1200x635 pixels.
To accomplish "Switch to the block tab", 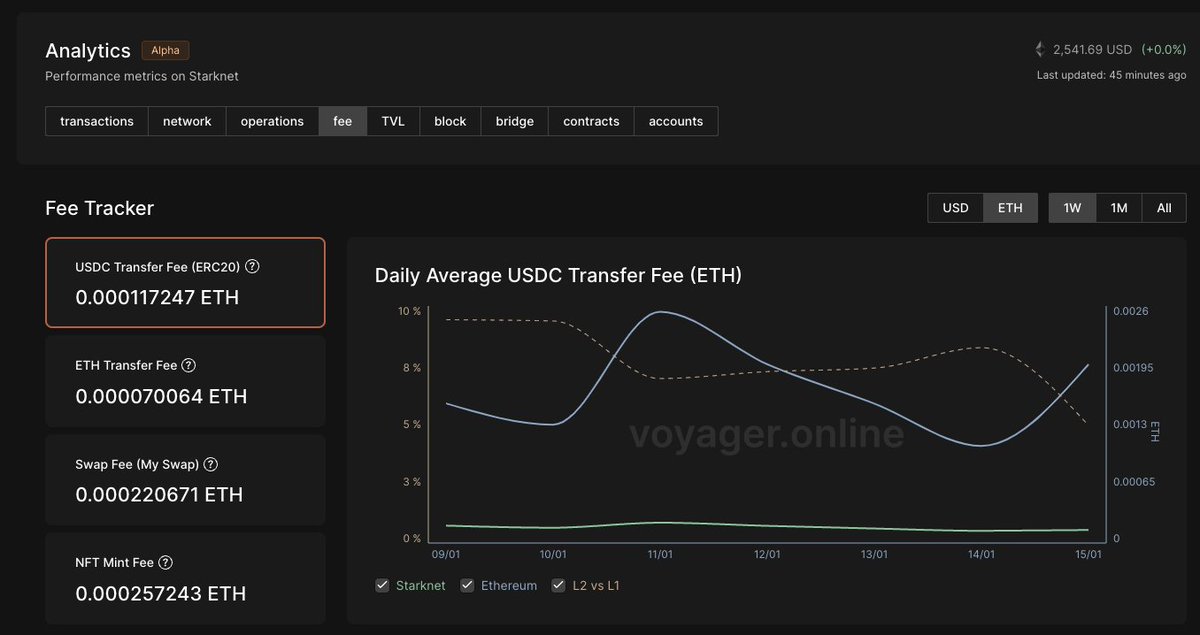I will click(x=450, y=121).
